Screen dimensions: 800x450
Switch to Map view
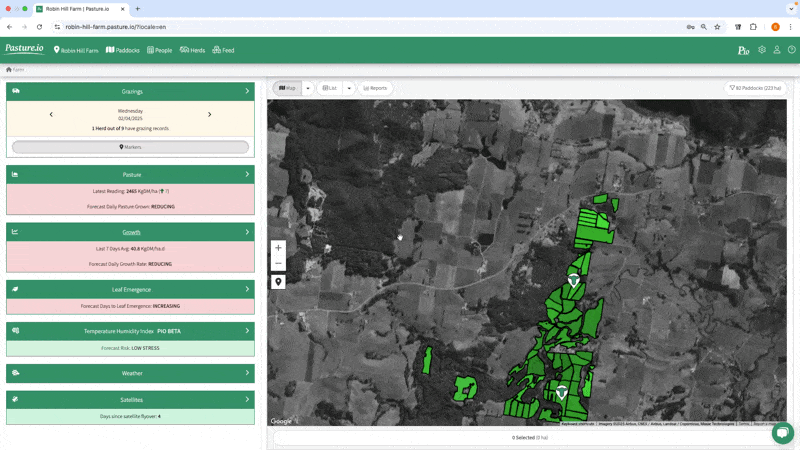(x=288, y=88)
